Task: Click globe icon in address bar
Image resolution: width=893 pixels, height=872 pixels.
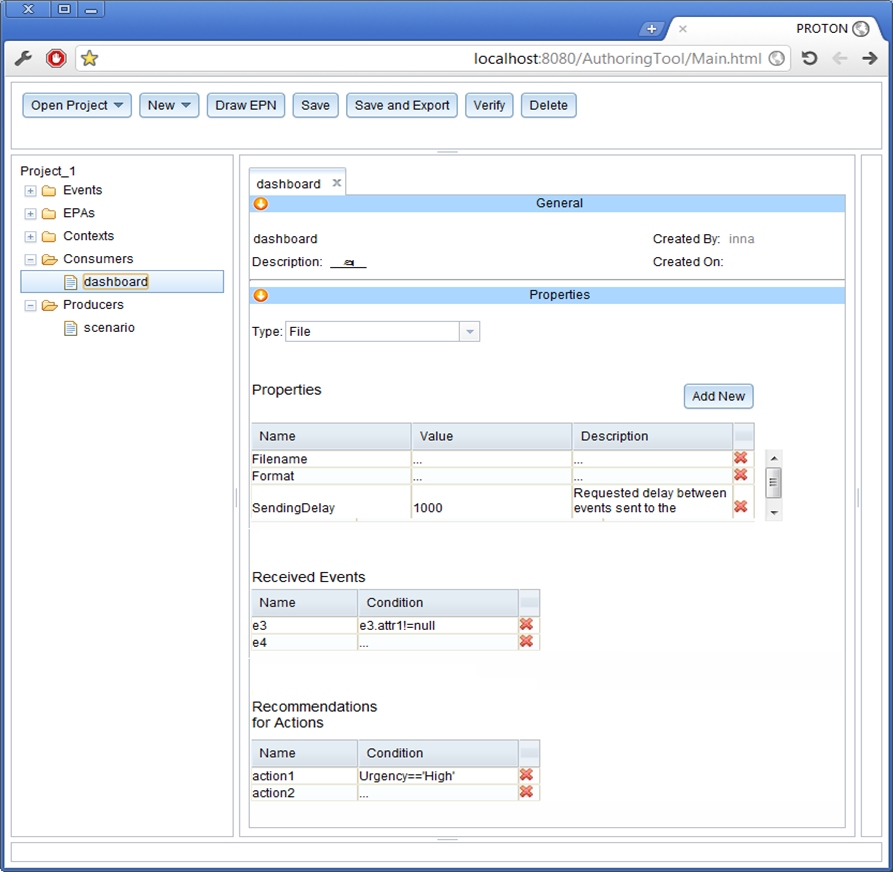Action: coord(776,58)
